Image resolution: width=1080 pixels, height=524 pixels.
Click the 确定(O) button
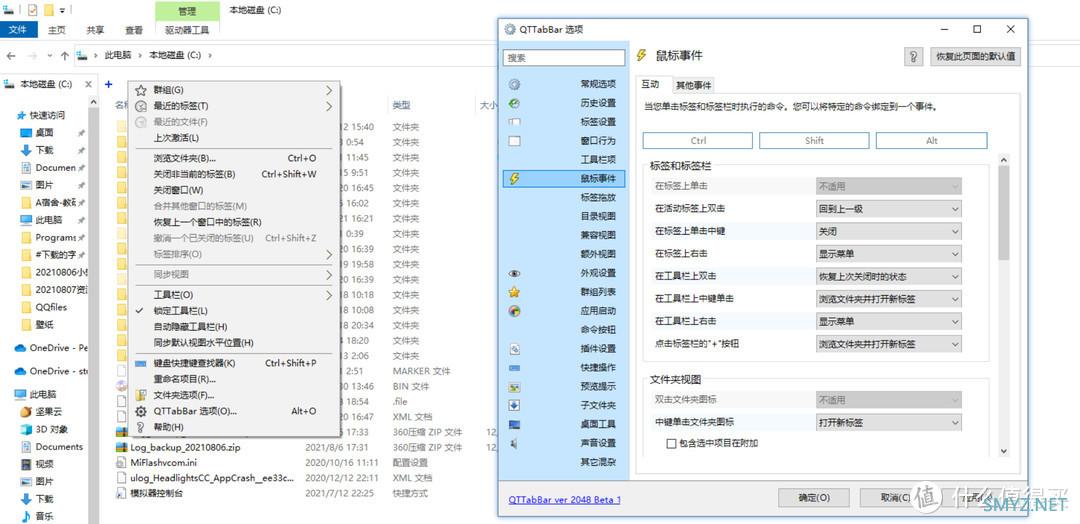[x=813, y=498]
